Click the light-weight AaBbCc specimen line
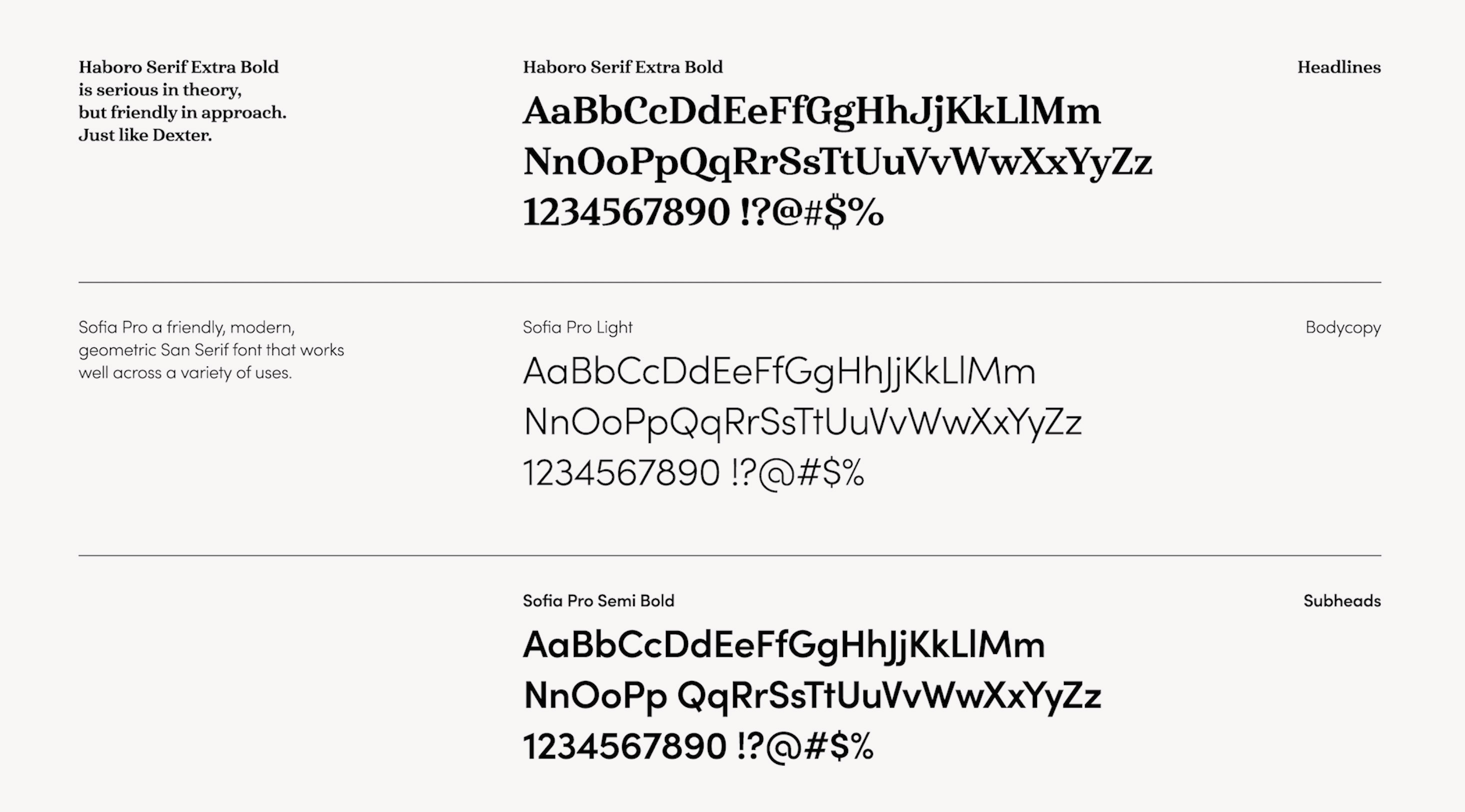Image resolution: width=1465 pixels, height=812 pixels. coord(778,372)
